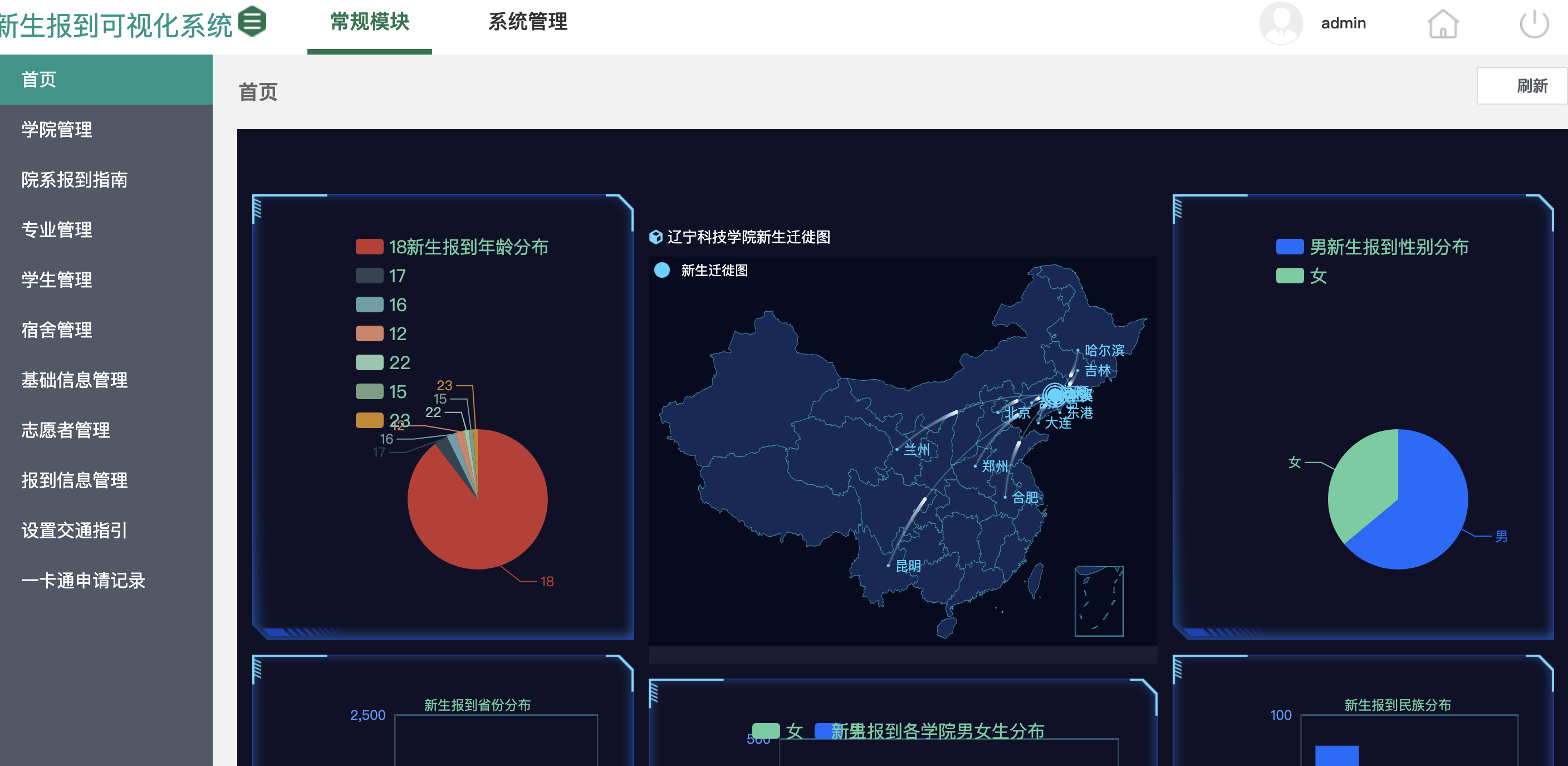Image resolution: width=1568 pixels, height=766 pixels.
Task: Click the admin user avatar icon
Action: click(x=1280, y=23)
